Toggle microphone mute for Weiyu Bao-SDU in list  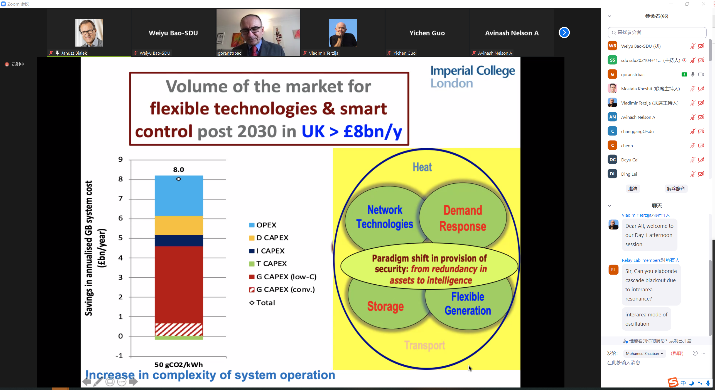(693, 46)
